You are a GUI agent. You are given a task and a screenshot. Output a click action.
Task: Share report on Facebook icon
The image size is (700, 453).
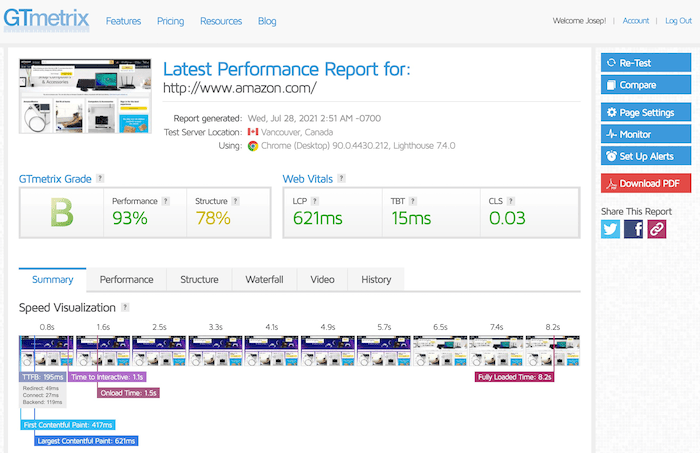click(633, 229)
